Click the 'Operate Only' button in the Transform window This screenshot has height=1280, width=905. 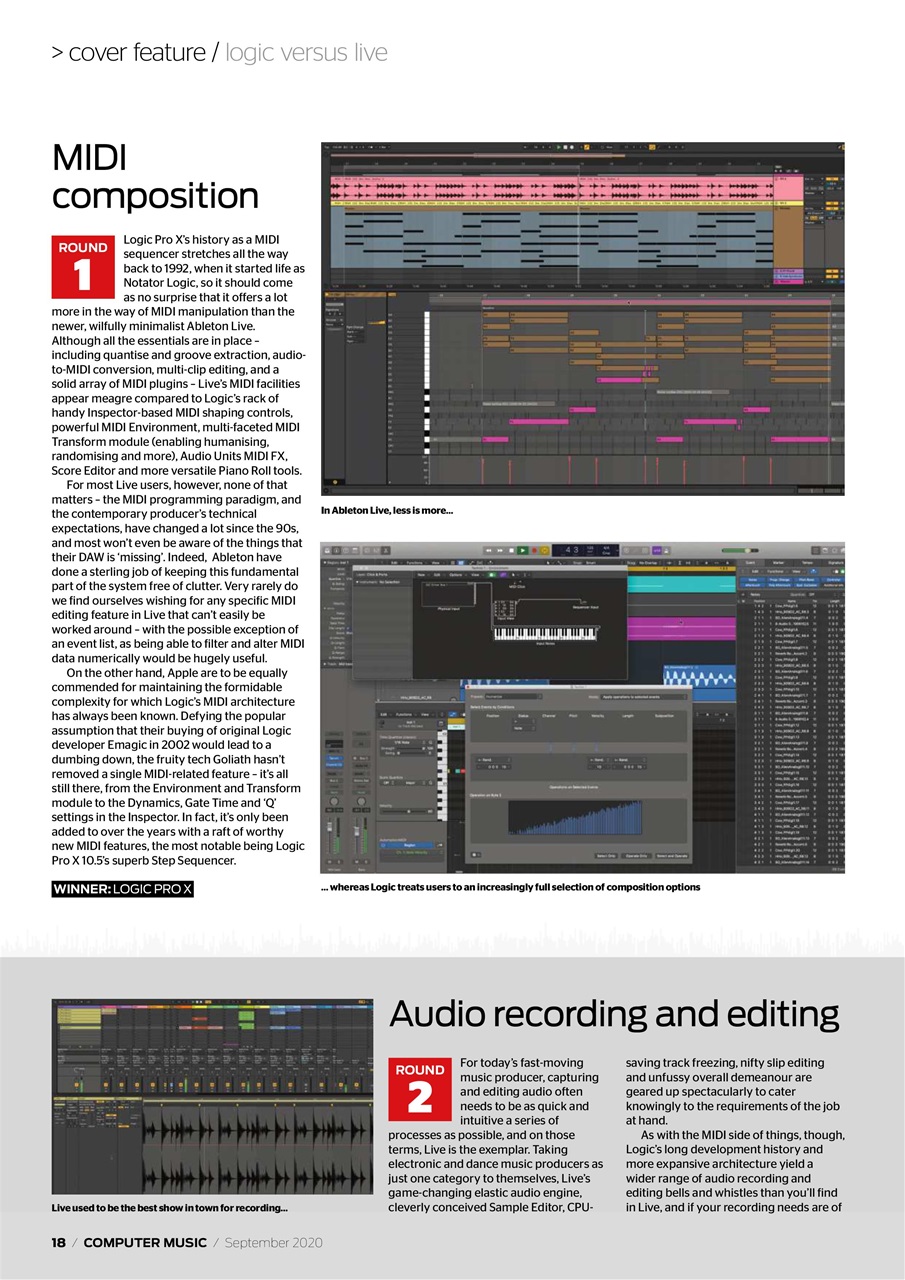click(636, 855)
